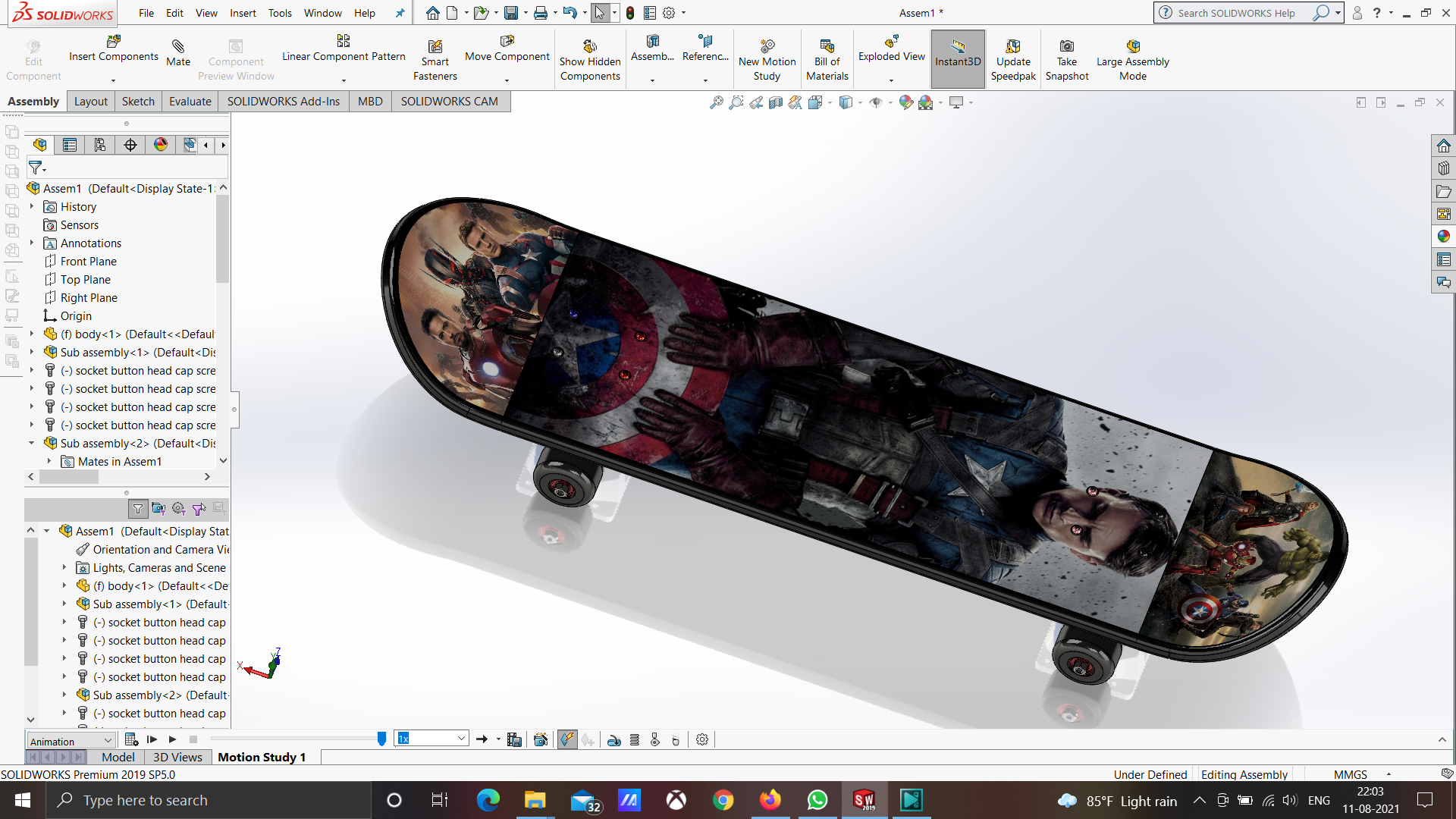Image resolution: width=1456 pixels, height=819 pixels.
Task: Open the File Explorer task pane folder icon
Action: pyautogui.click(x=1443, y=191)
